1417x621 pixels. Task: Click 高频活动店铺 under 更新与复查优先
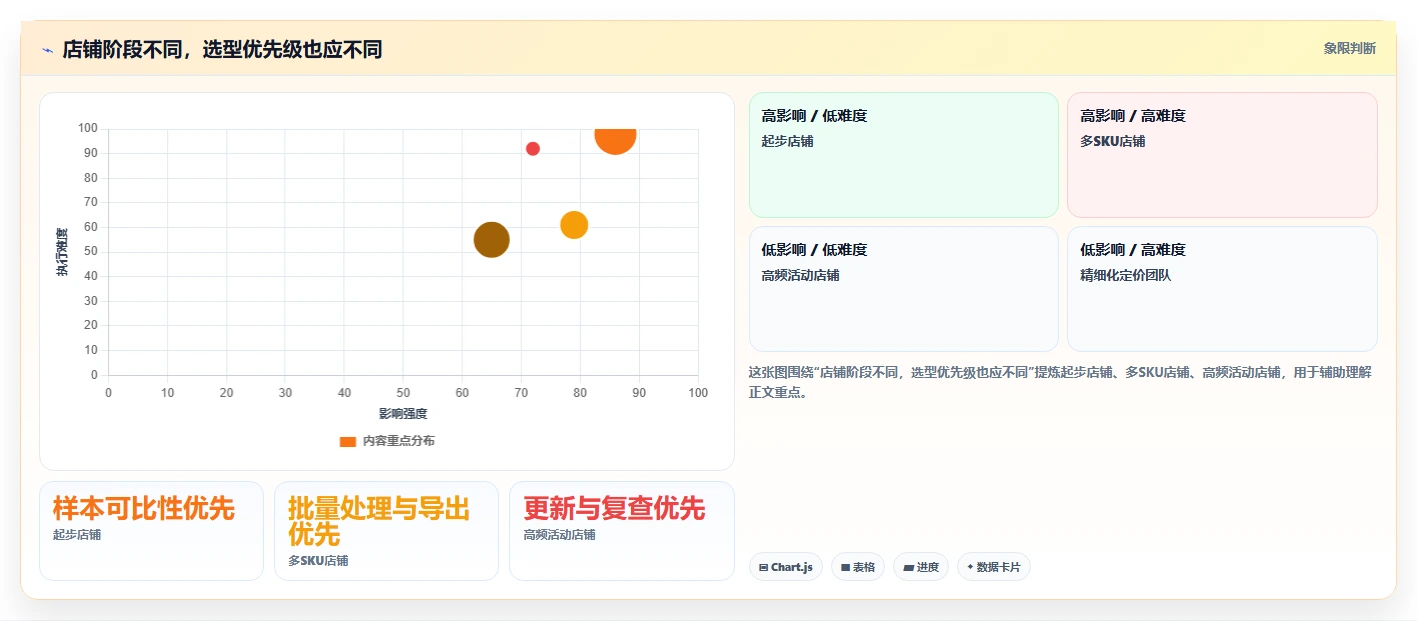[559, 535]
